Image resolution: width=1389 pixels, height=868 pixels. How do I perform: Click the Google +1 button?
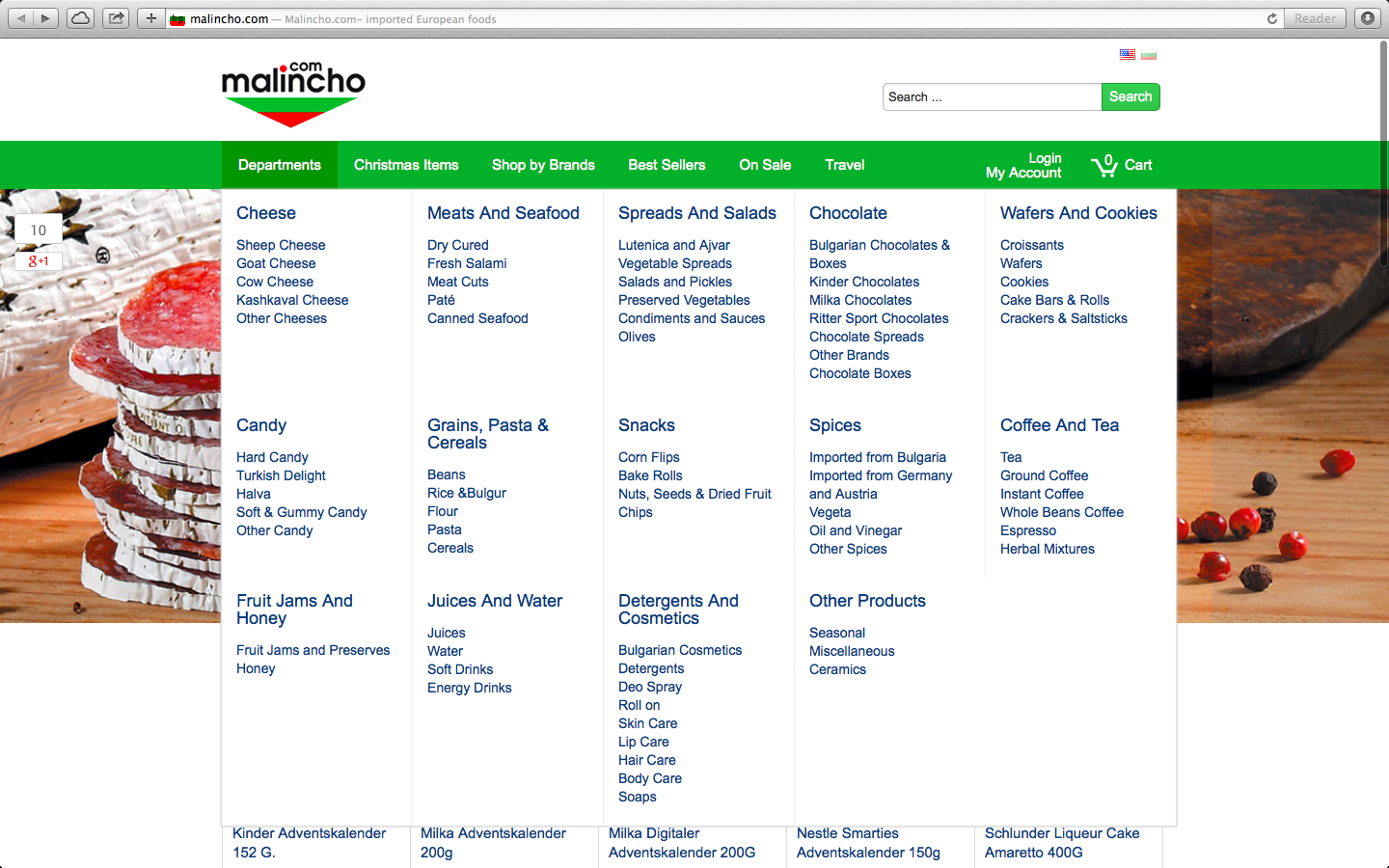coord(39,260)
